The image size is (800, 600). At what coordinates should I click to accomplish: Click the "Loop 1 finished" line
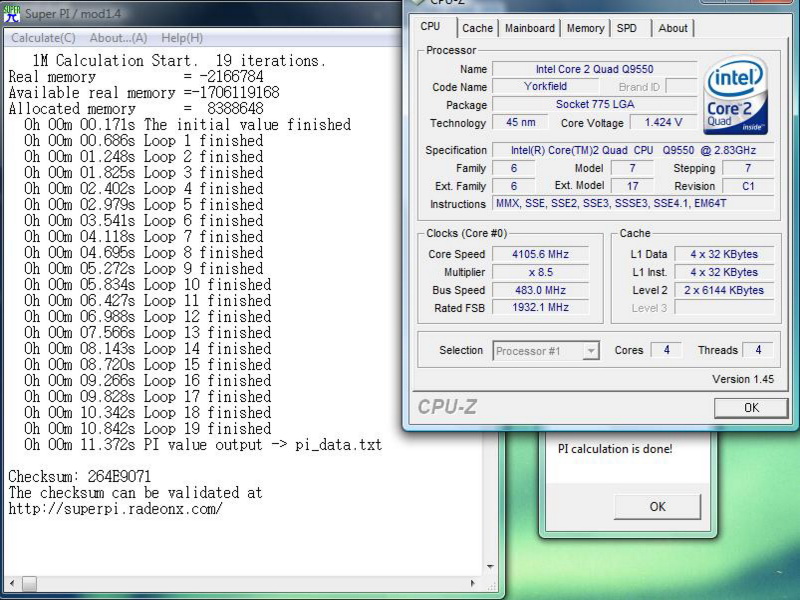(x=143, y=140)
